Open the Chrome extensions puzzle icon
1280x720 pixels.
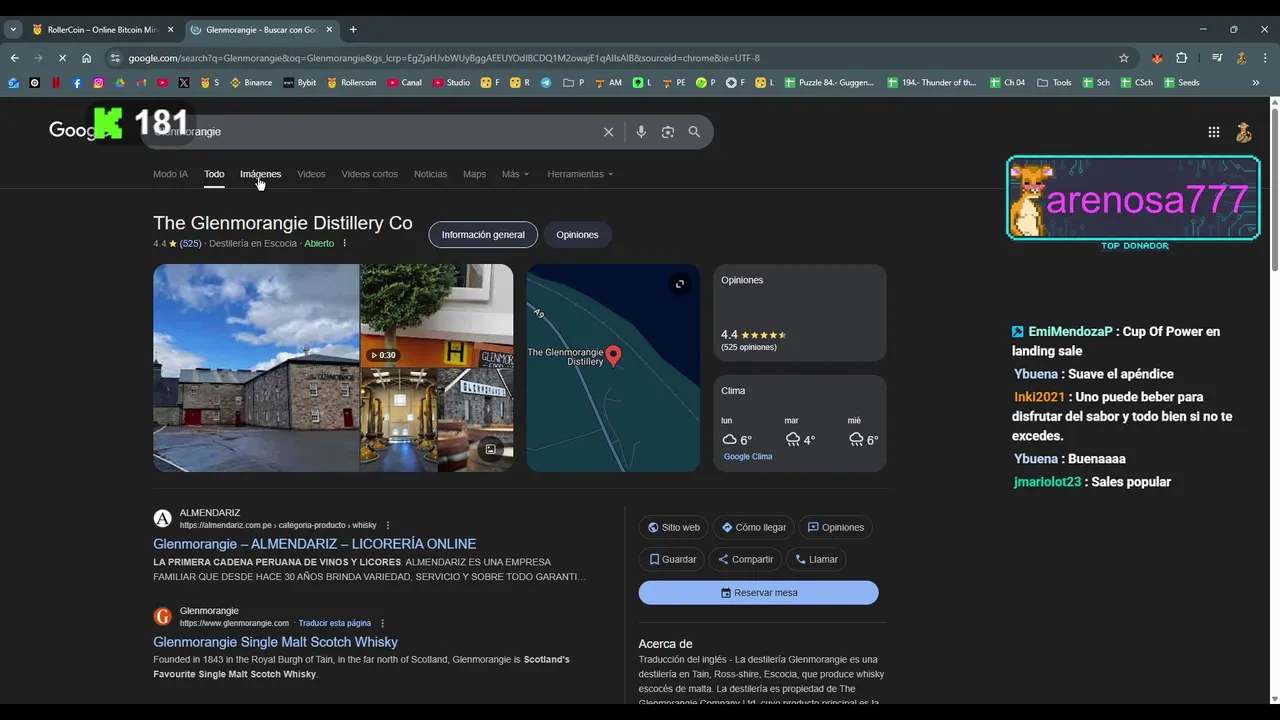coord(1182,58)
